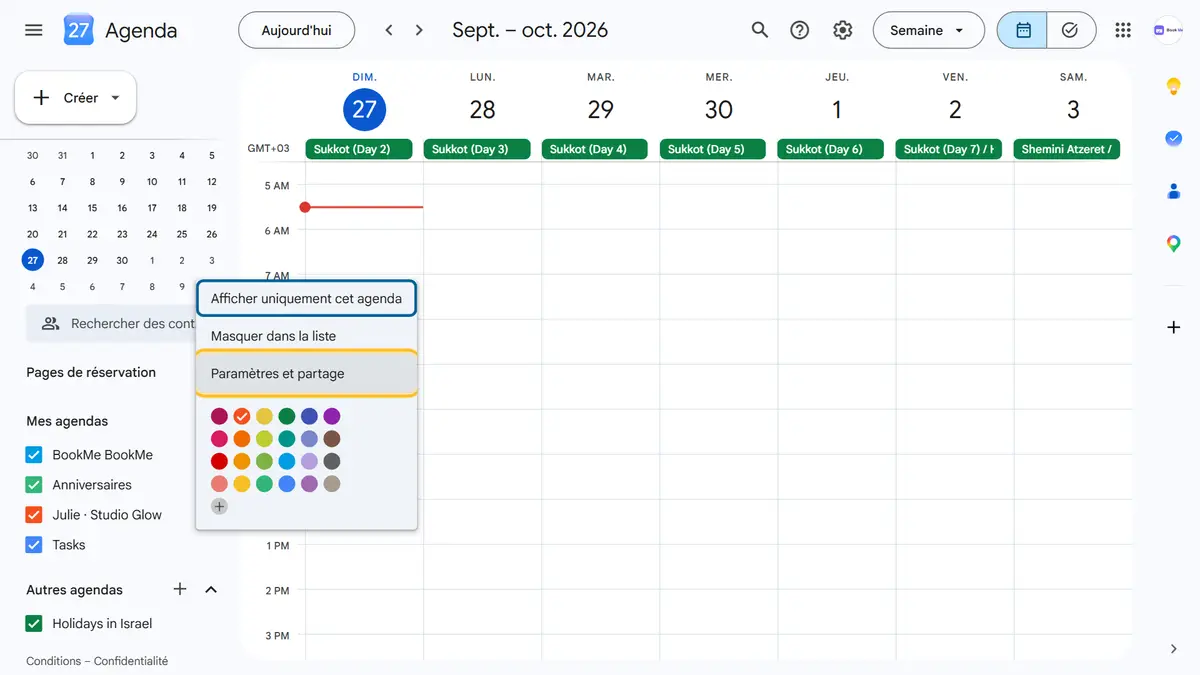Toggle the Anniversaires calendar checkbox
The height and width of the screenshot is (675, 1200).
pyautogui.click(x=33, y=485)
